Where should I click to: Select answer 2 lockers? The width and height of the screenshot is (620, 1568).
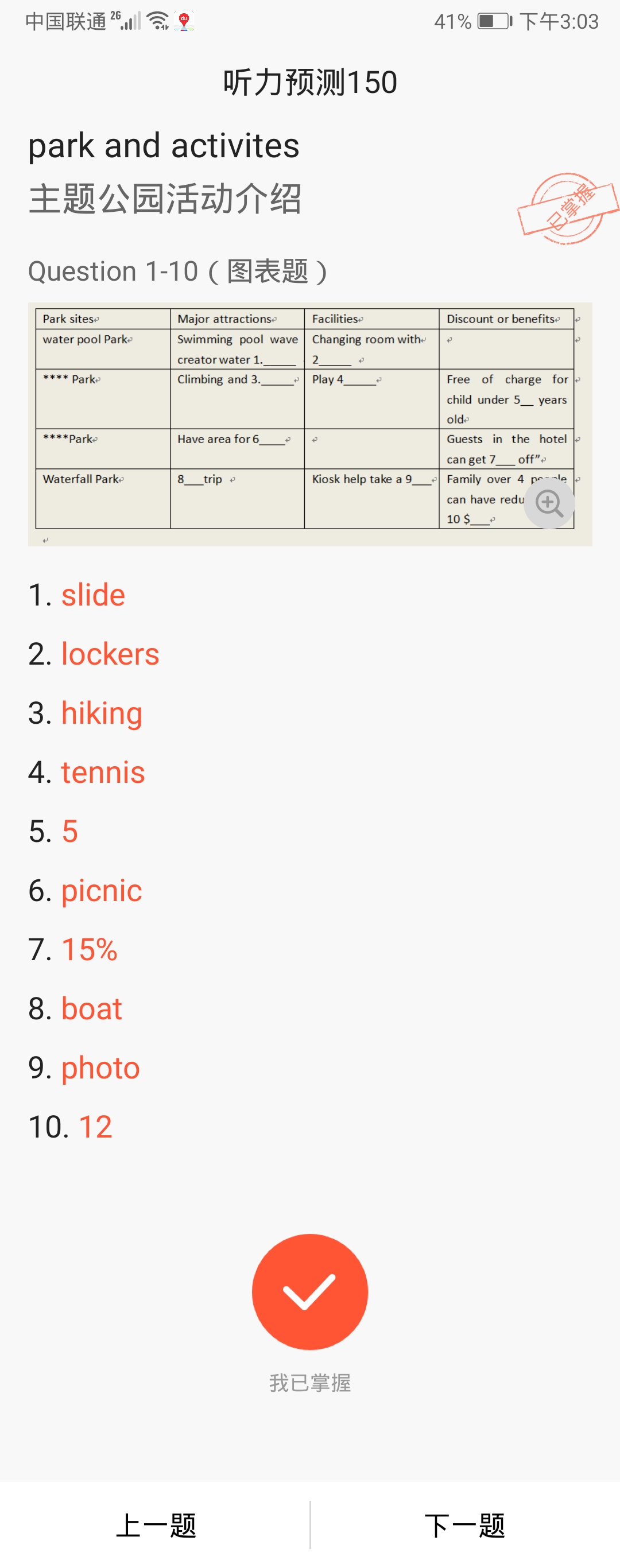94,654
